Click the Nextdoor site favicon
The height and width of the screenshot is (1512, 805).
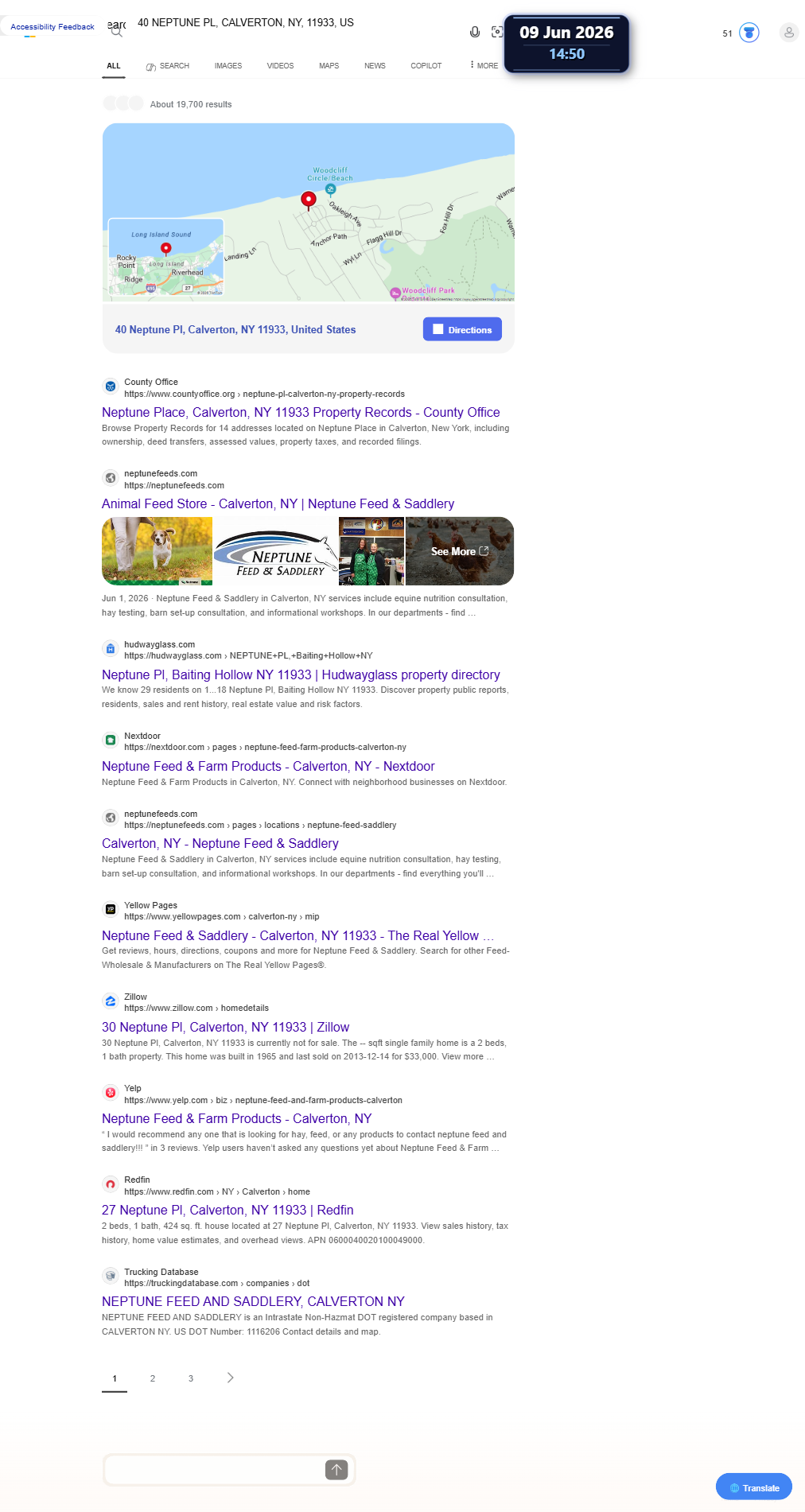[x=111, y=740]
